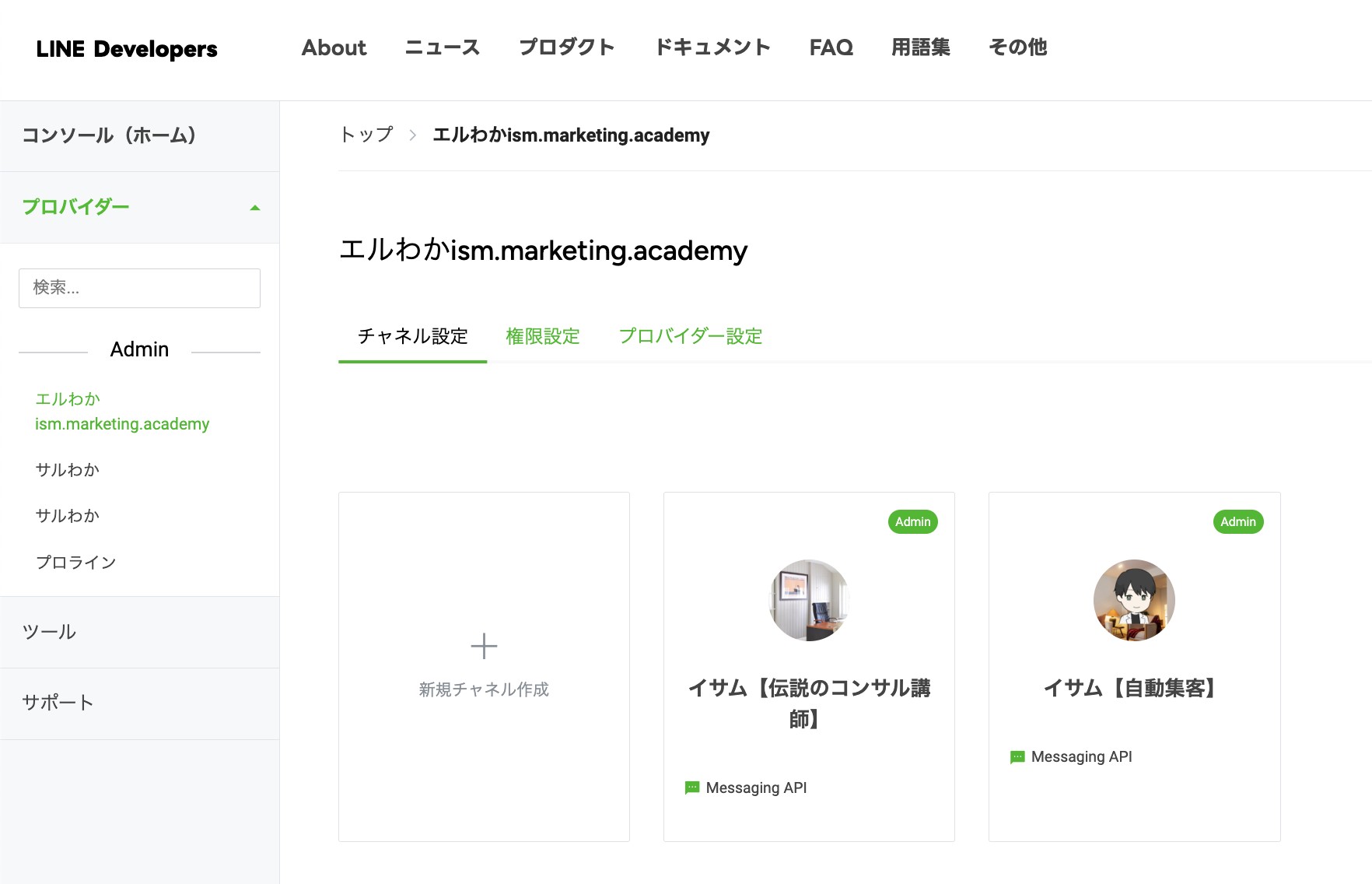Image resolution: width=1372 pixels, height=884 pixels.
Task: Click the plus icon to create channel
Action: (x=484, y=646)
